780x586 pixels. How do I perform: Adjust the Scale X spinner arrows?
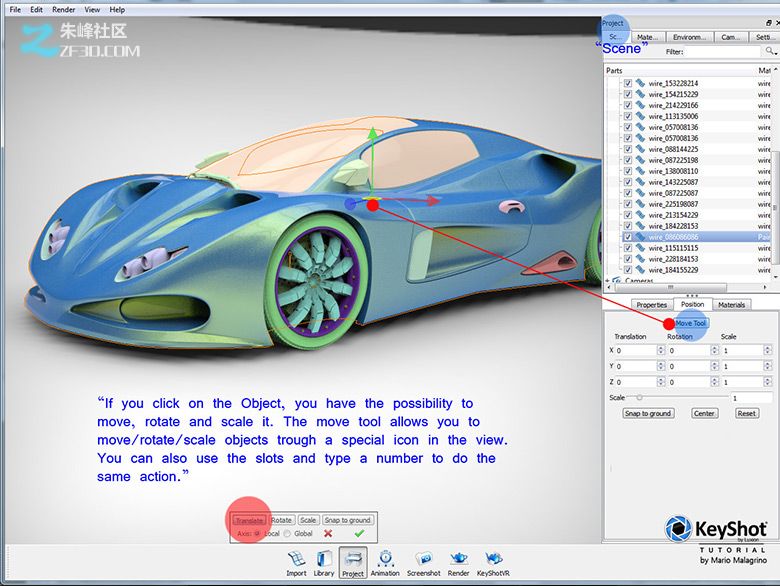point(768,350)
